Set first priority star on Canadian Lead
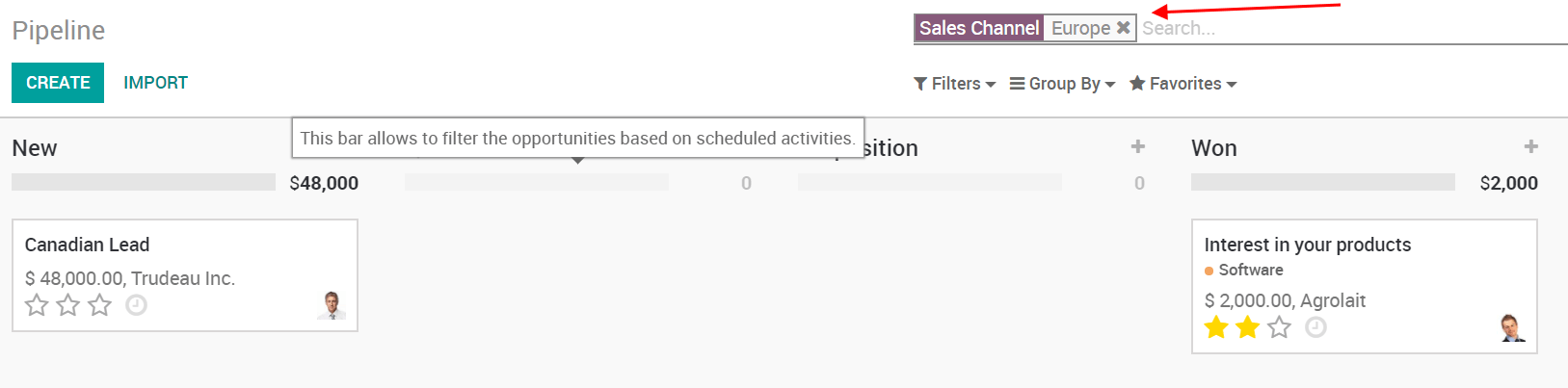The height and width of the screenshot is (388, 1568). [37, 305]
